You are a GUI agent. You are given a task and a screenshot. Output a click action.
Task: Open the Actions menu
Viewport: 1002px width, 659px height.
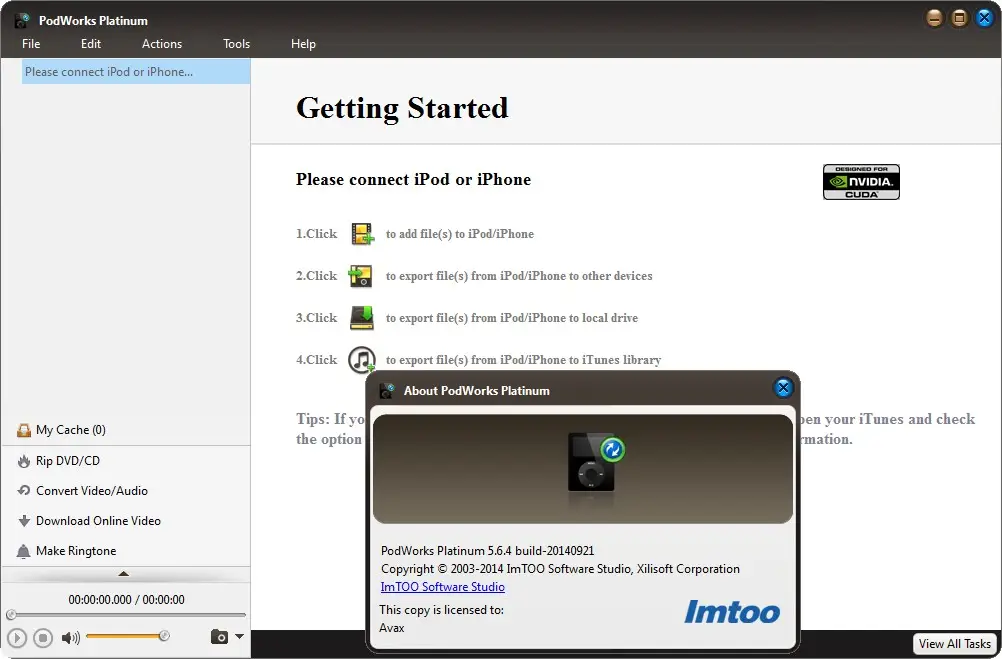click(162, 43)
